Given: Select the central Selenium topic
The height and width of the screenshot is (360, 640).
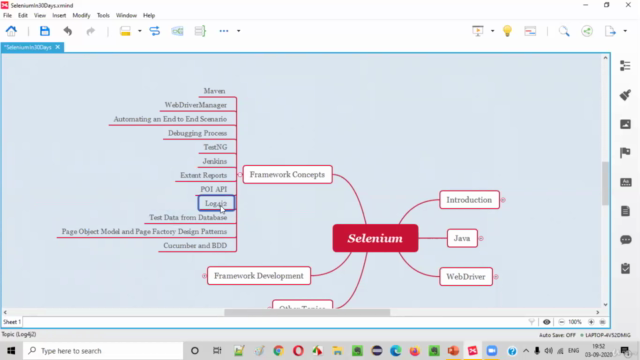Looking at the screenshot, I should click(x=375, y=238).
